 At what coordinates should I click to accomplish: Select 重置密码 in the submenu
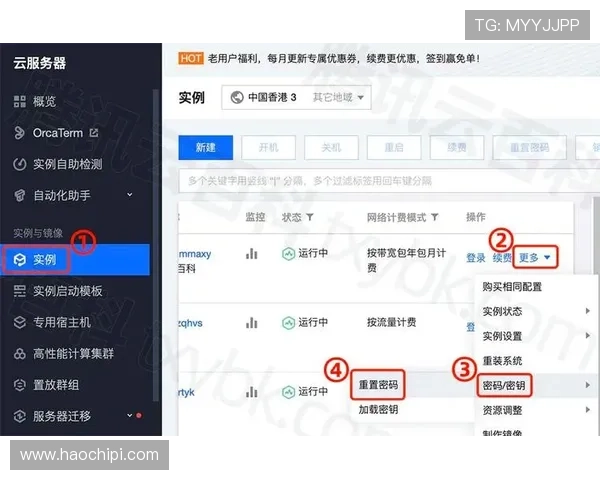pos(378,385)
